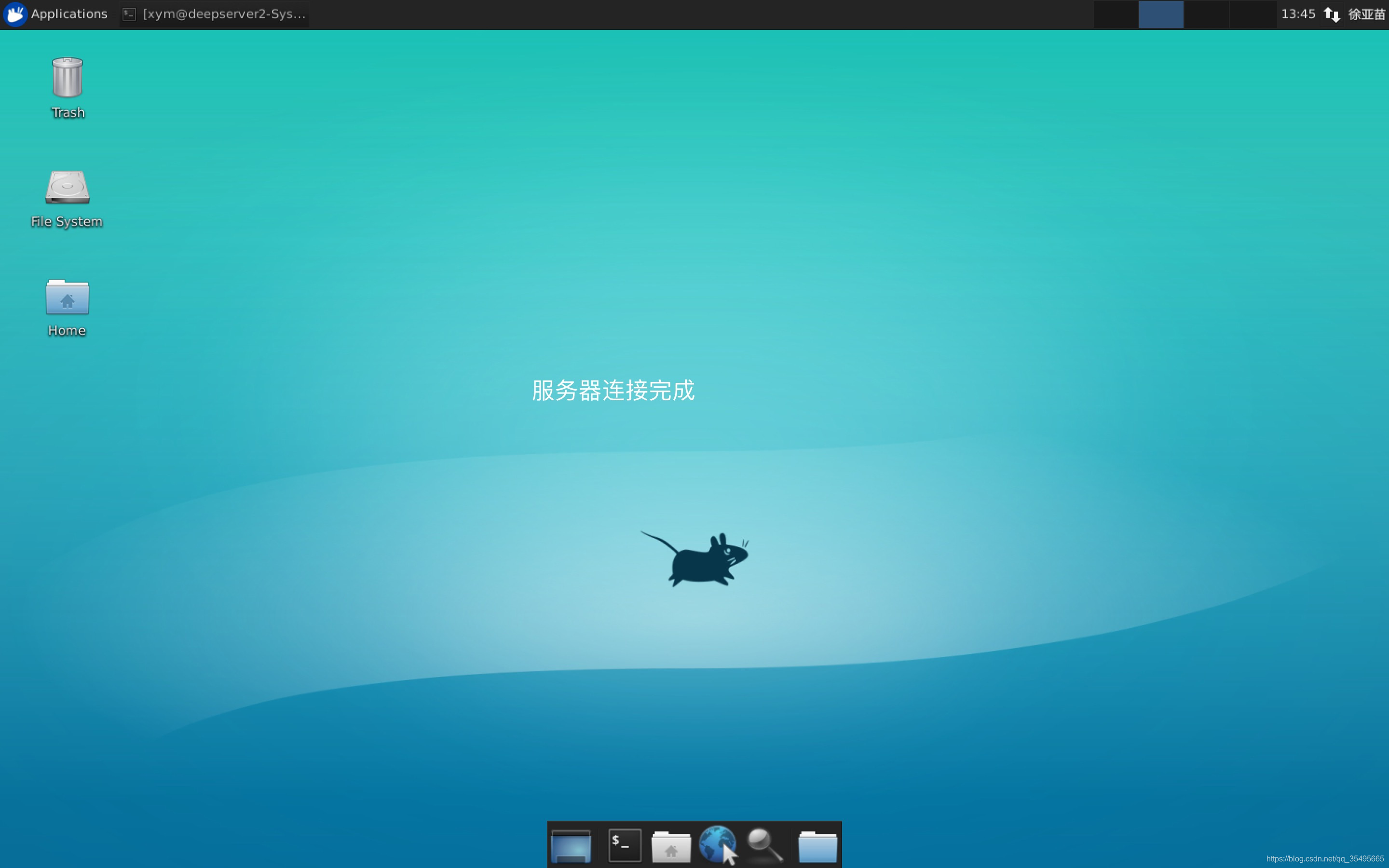Image resolution: width=1389 pixels, height=868 pixels.
Task: Click Show Desktop in the dock
Action: [x=571, y=846]
